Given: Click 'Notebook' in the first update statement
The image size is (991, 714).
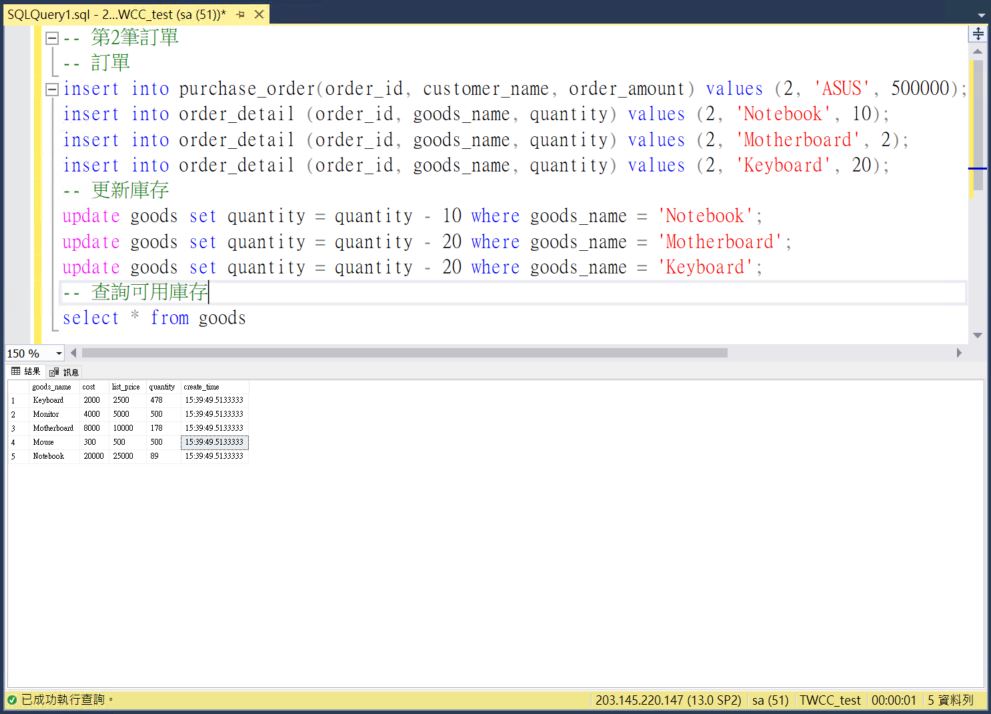Looking at the screenshot, I should (x=705, y=216).
